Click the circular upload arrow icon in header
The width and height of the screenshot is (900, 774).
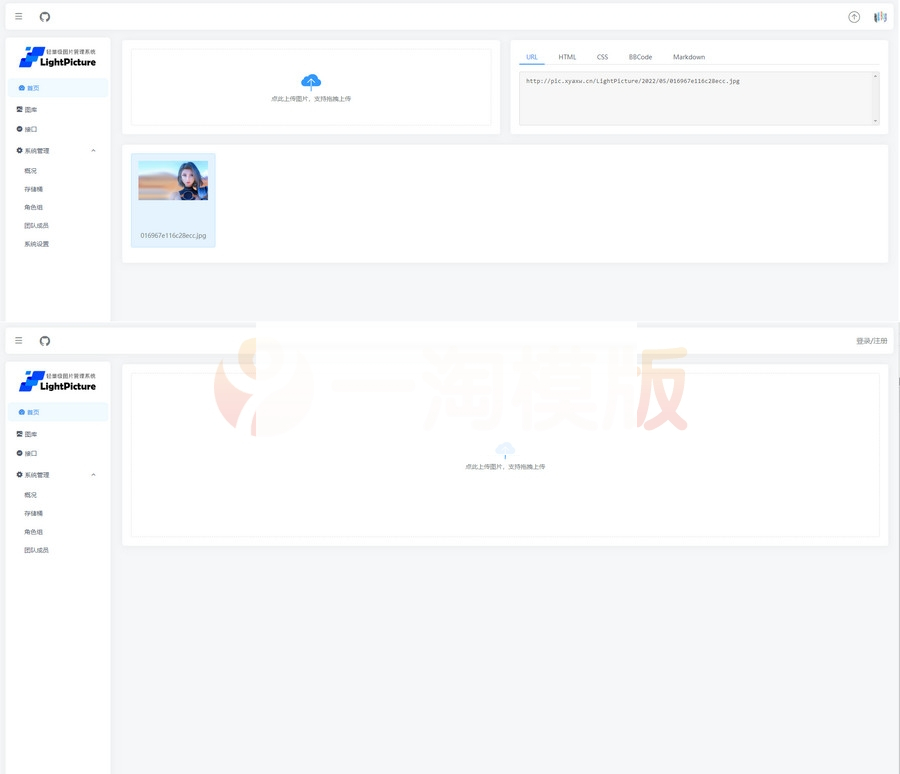[x=854, y=17]
